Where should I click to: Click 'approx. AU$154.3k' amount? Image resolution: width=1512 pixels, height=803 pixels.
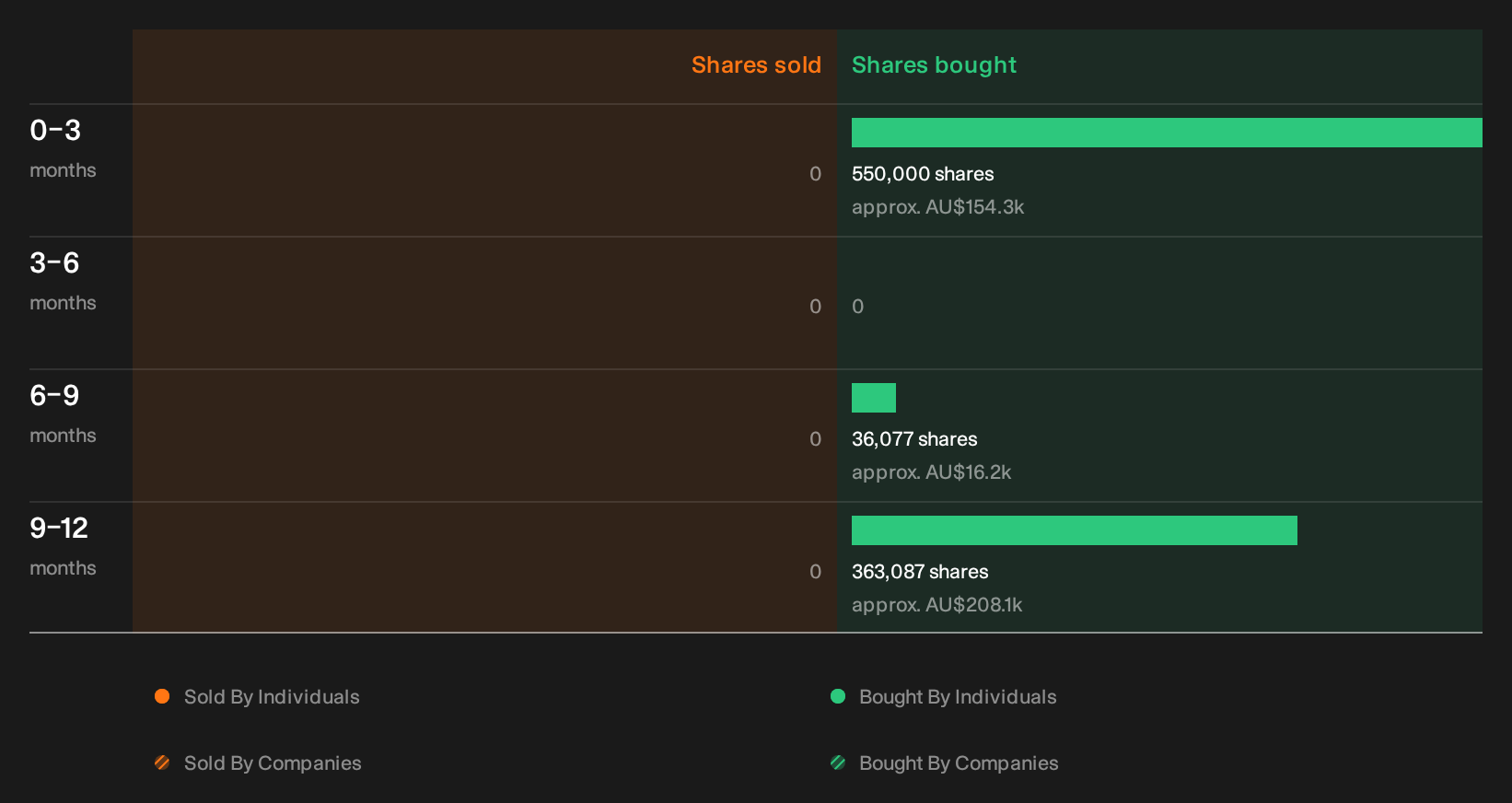click(x=937, y=207)
